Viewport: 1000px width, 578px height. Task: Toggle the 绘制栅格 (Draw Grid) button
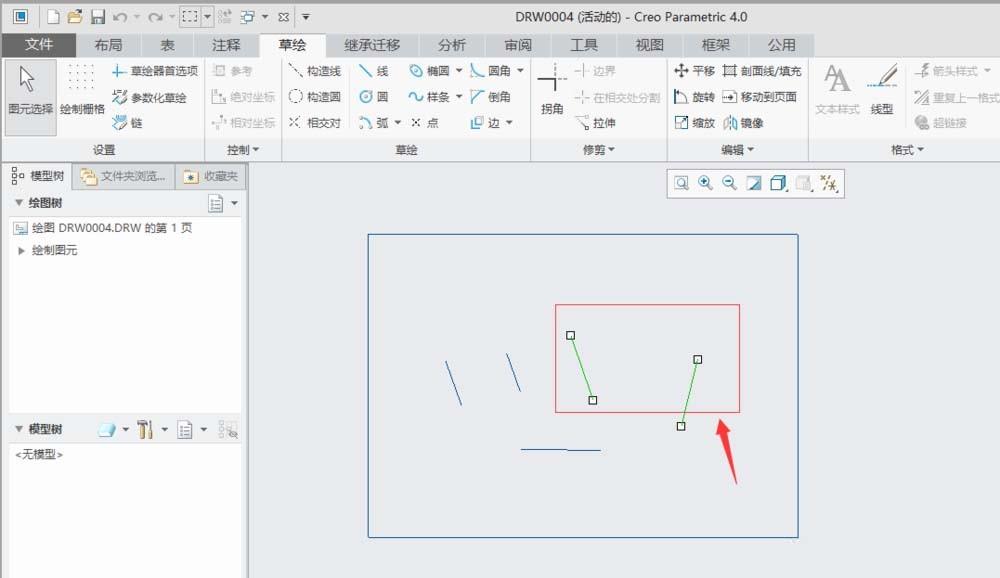click(82, 89)
